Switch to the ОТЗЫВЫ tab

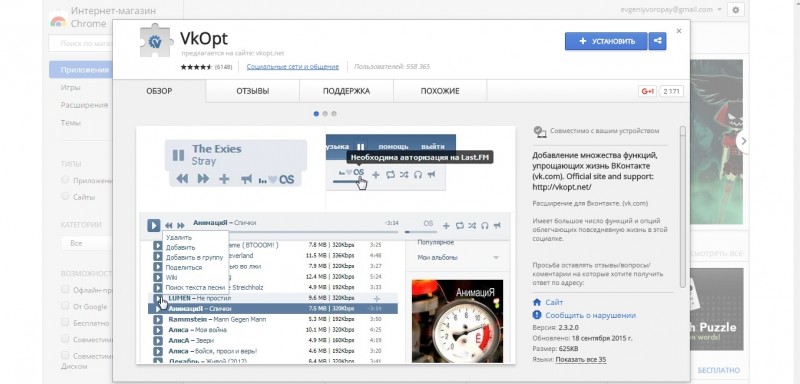253,91
